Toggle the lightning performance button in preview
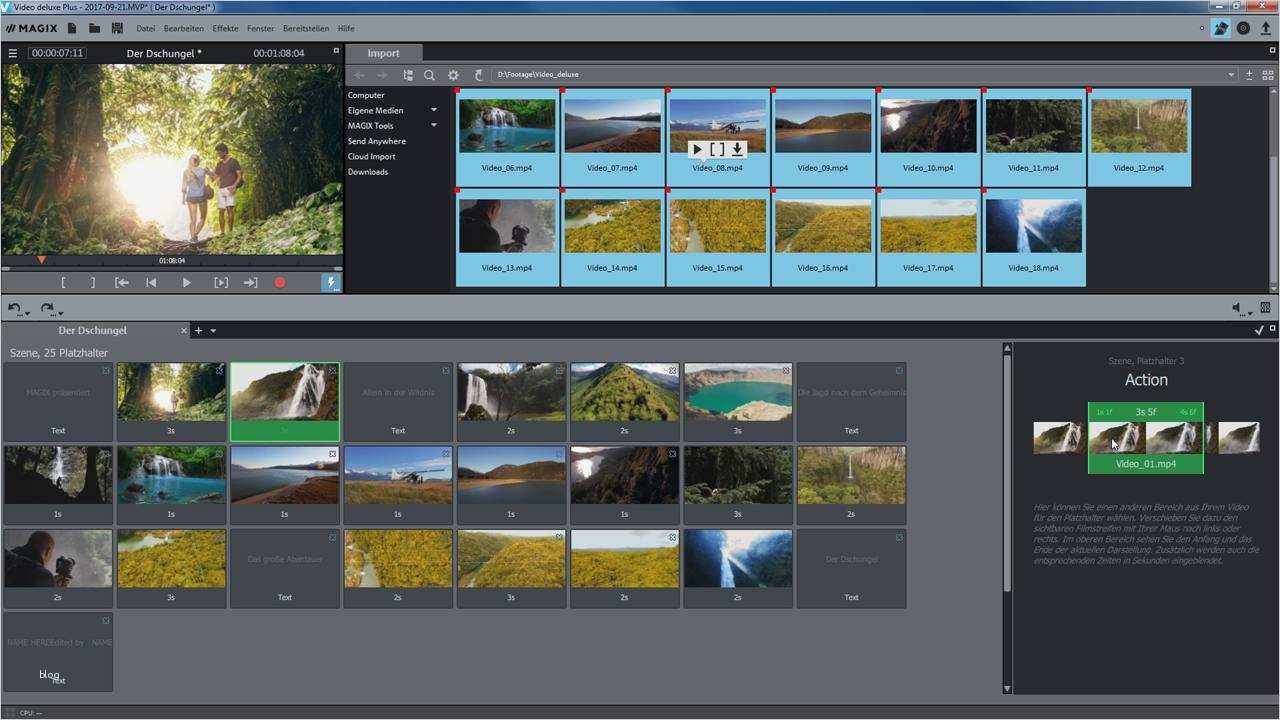Image resolution: width=1280 pixels, height=720 pixels. (331, 283)
